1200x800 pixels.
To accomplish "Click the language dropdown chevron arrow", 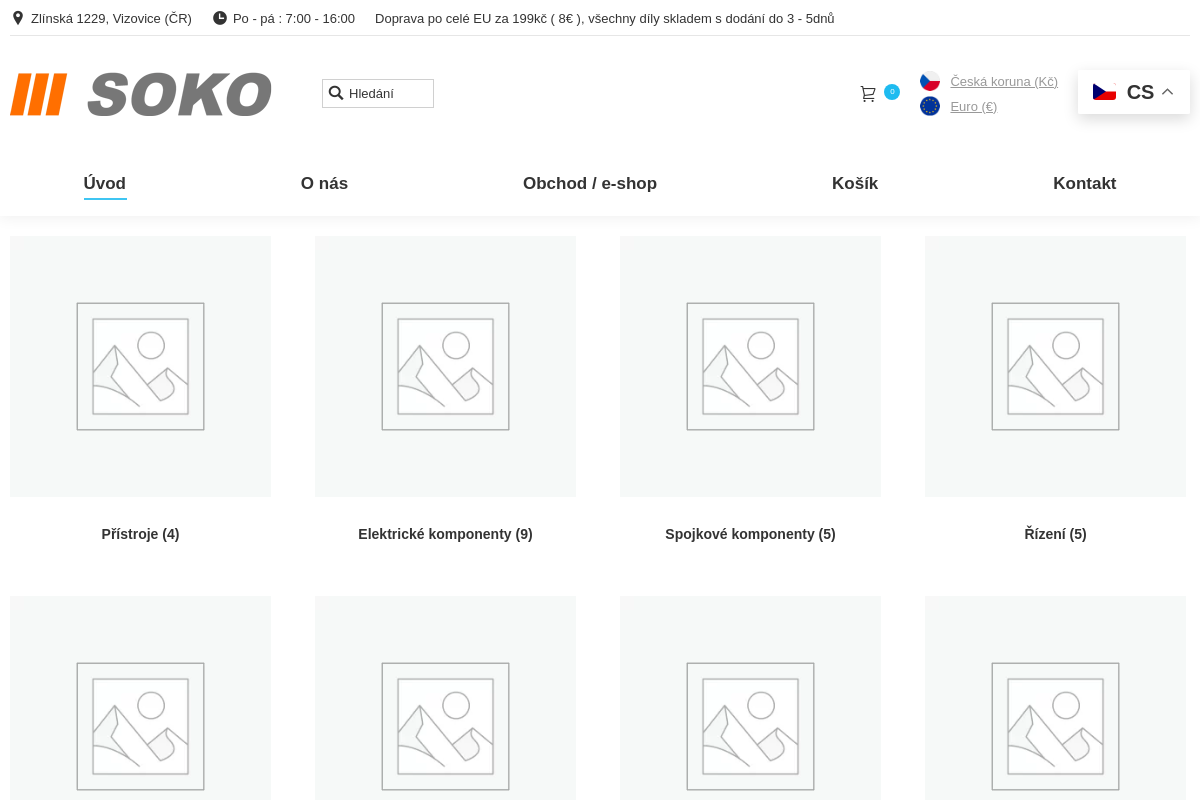I will point(1167,92).
